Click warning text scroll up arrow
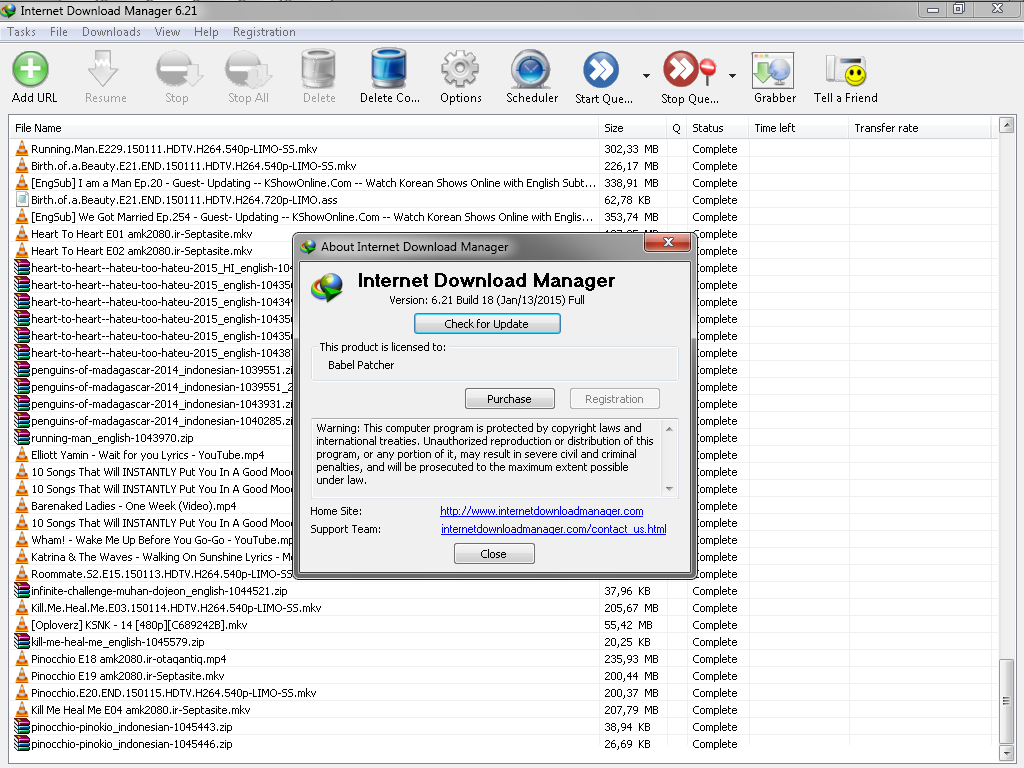Screen dimensions: 1024x768 pyautogui.click(x=669, y=429)
